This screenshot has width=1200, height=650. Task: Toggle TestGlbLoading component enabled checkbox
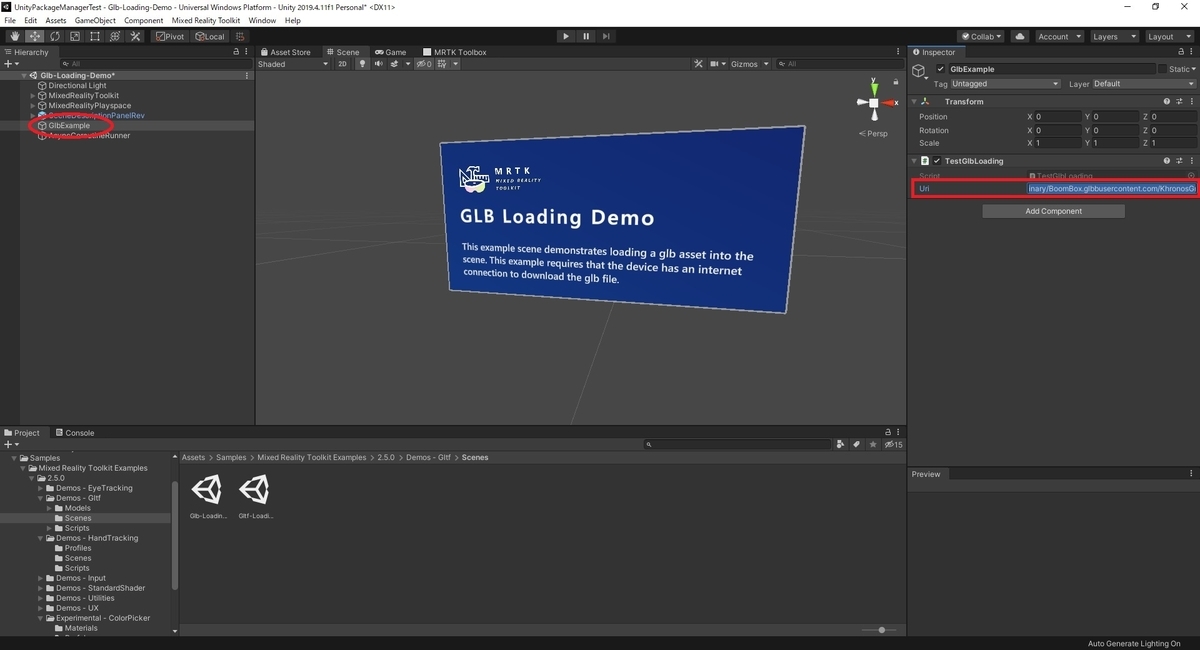[x=939, y=161]
